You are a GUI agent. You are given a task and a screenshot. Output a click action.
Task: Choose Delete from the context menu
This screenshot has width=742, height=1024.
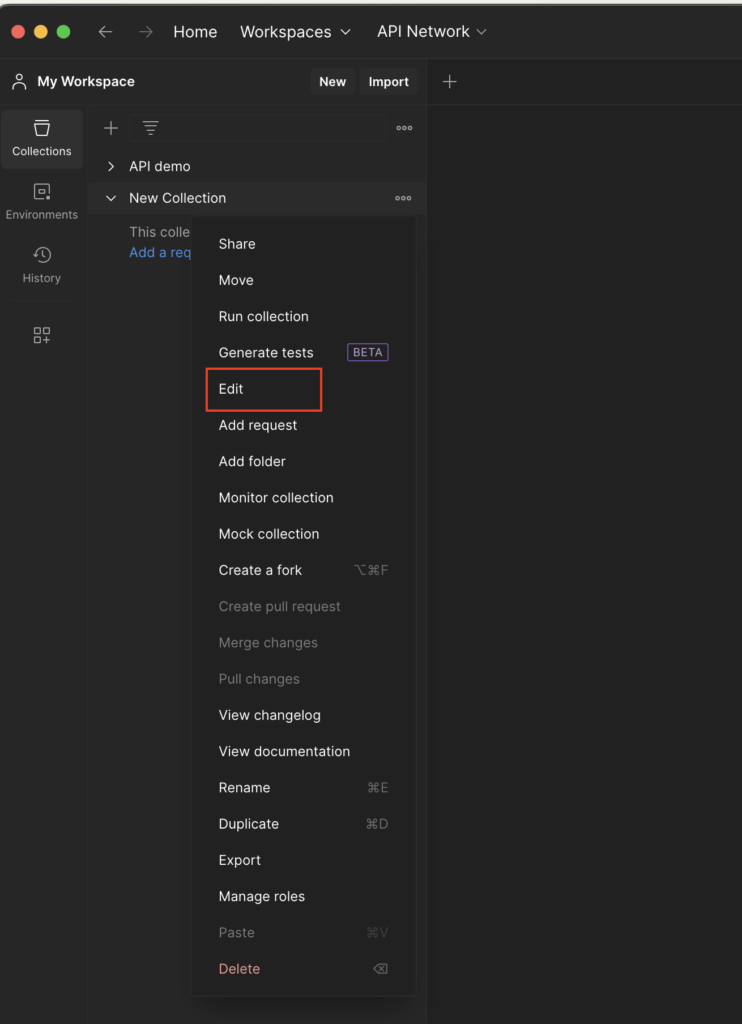(239, 969)
